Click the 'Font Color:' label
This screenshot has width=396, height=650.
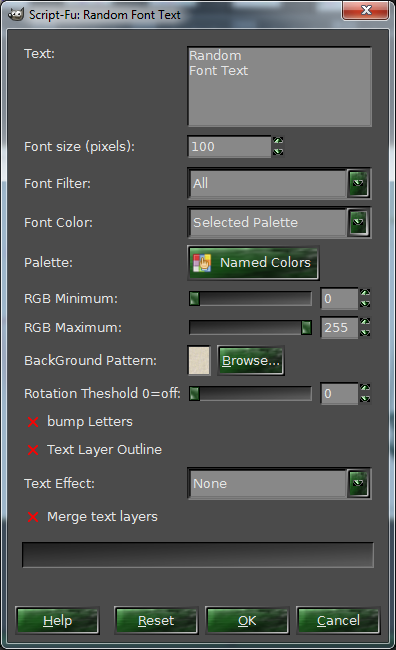coord(58,223)
